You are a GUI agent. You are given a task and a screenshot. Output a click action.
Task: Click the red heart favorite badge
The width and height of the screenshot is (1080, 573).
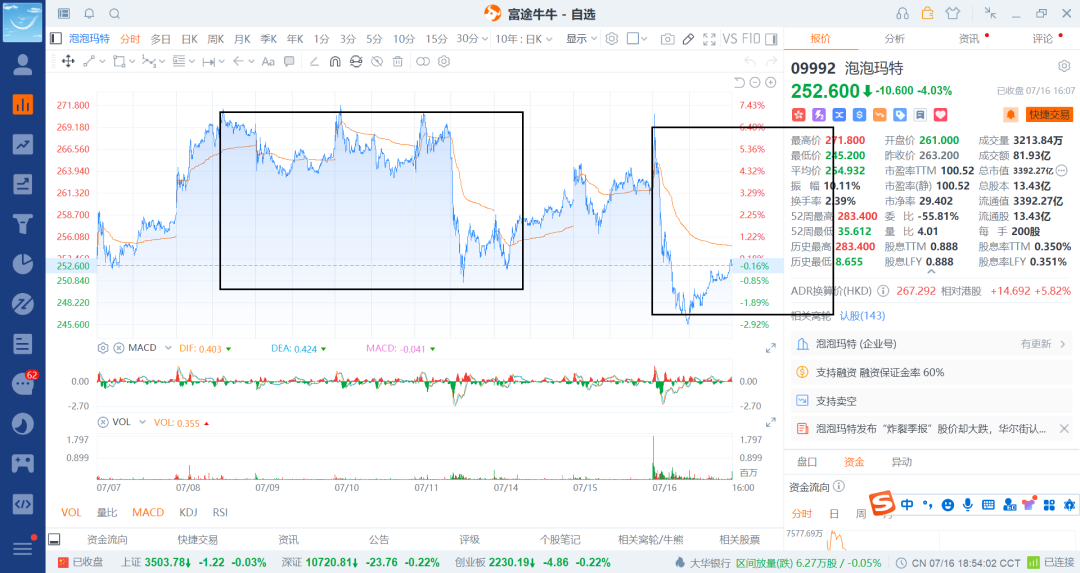940,114
